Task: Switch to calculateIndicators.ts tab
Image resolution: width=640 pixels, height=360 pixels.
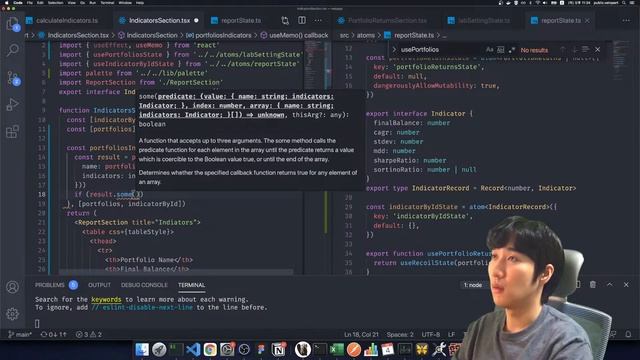Action: click(x=62, y=20)
